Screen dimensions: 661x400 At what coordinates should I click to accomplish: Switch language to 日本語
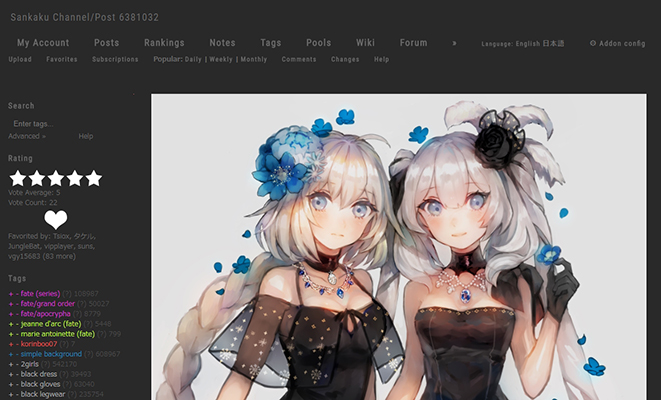point(553,43)
